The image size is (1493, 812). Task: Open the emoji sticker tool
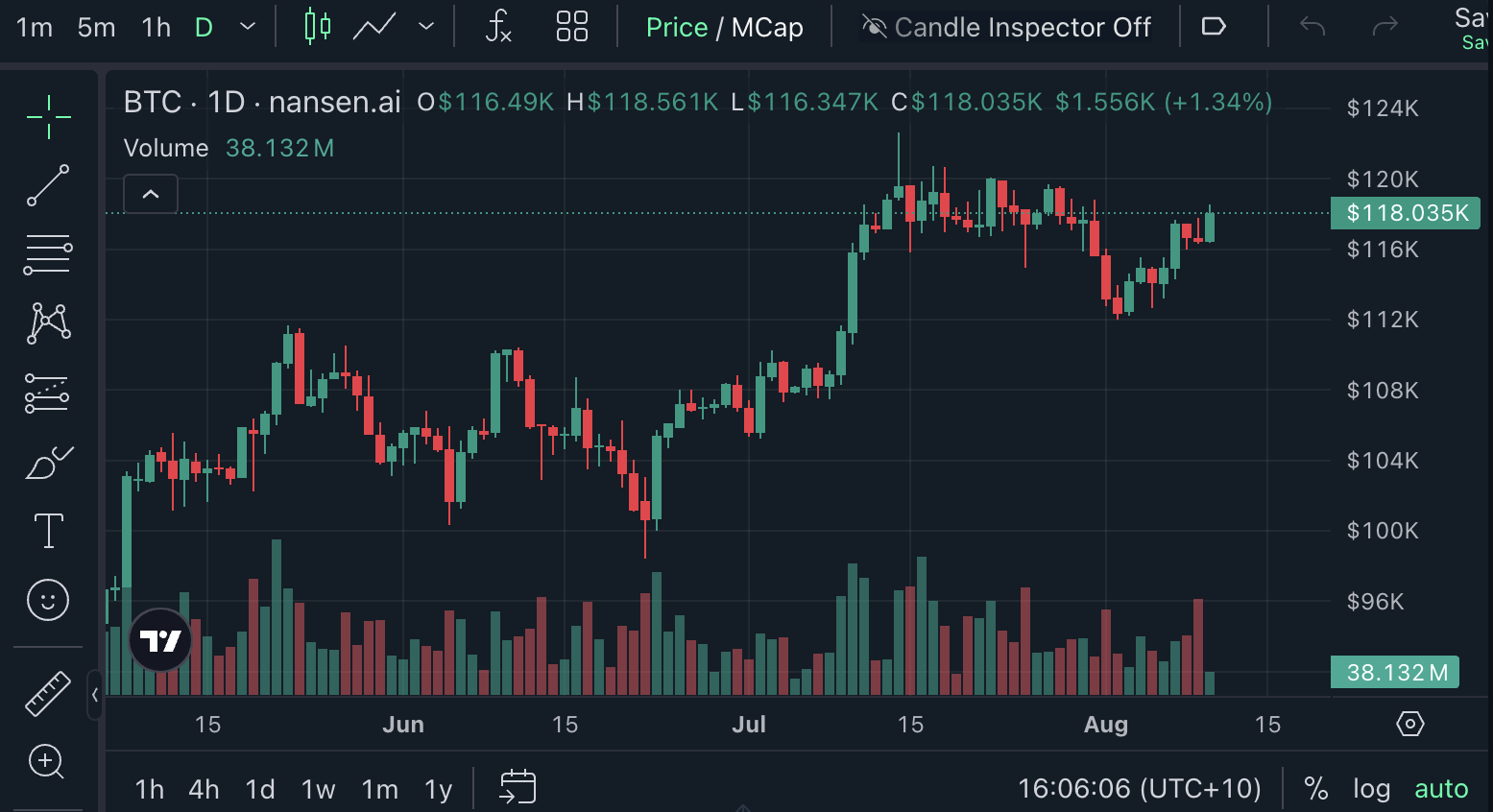click(x=48, y=600)
